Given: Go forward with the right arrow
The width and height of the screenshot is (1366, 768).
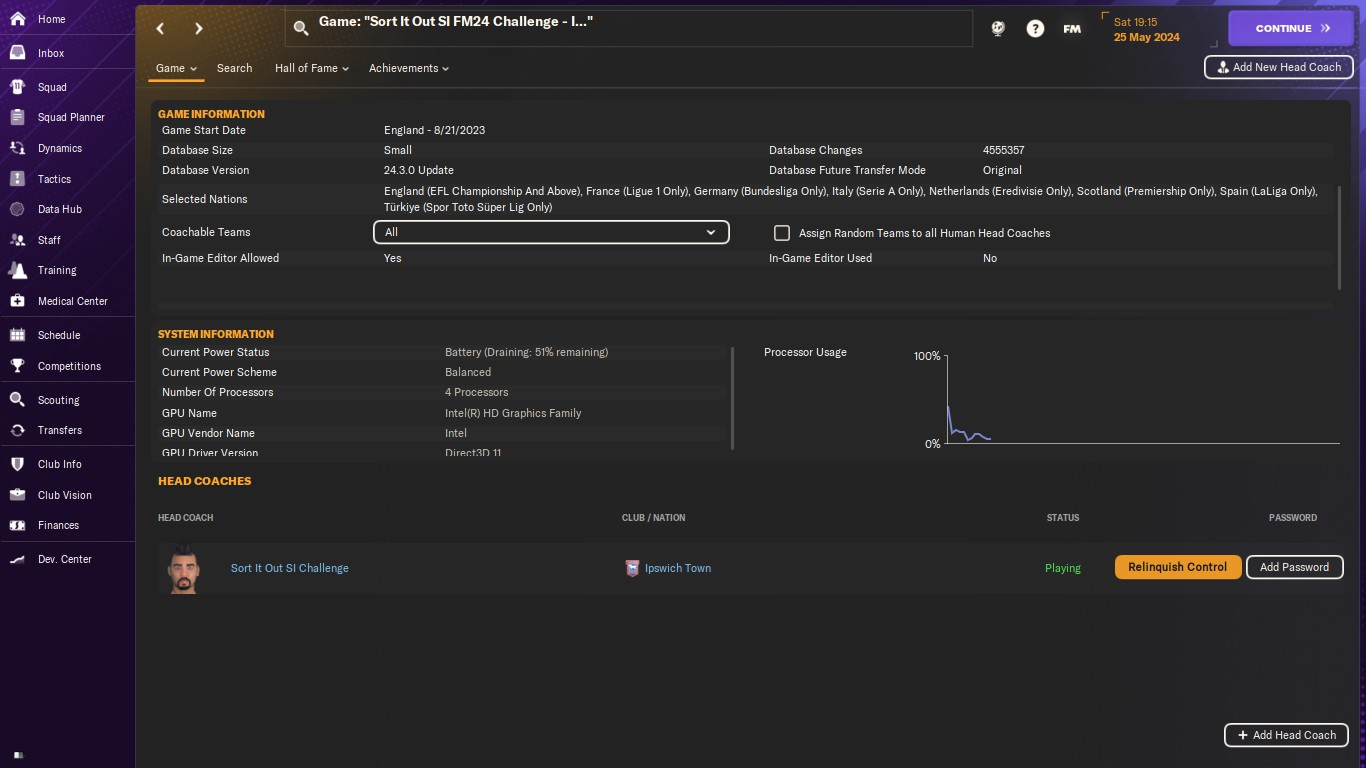Looking at the screenshot, I should tap(199, 29).
